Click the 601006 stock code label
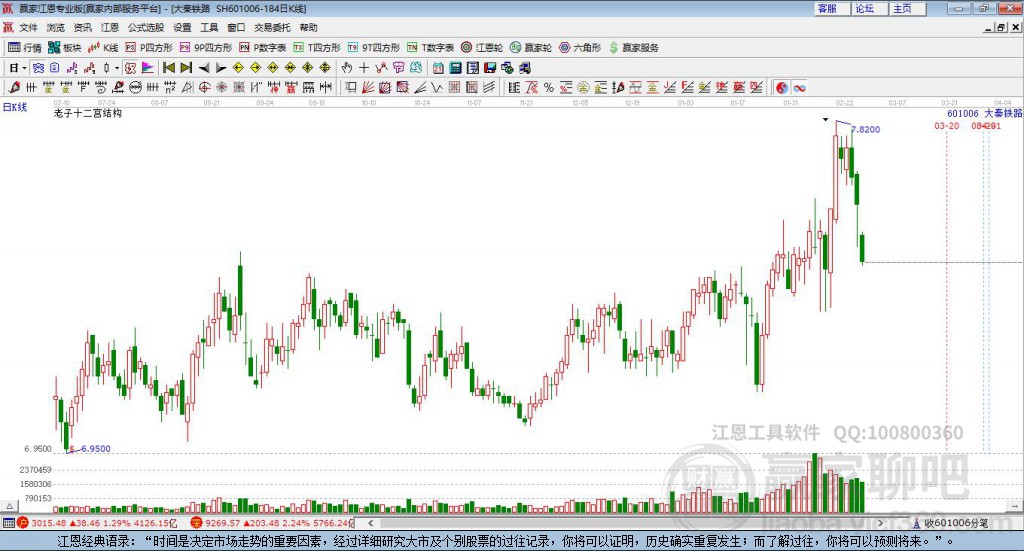This screenshot has width=1024, height=551. (x=963, y=114)
